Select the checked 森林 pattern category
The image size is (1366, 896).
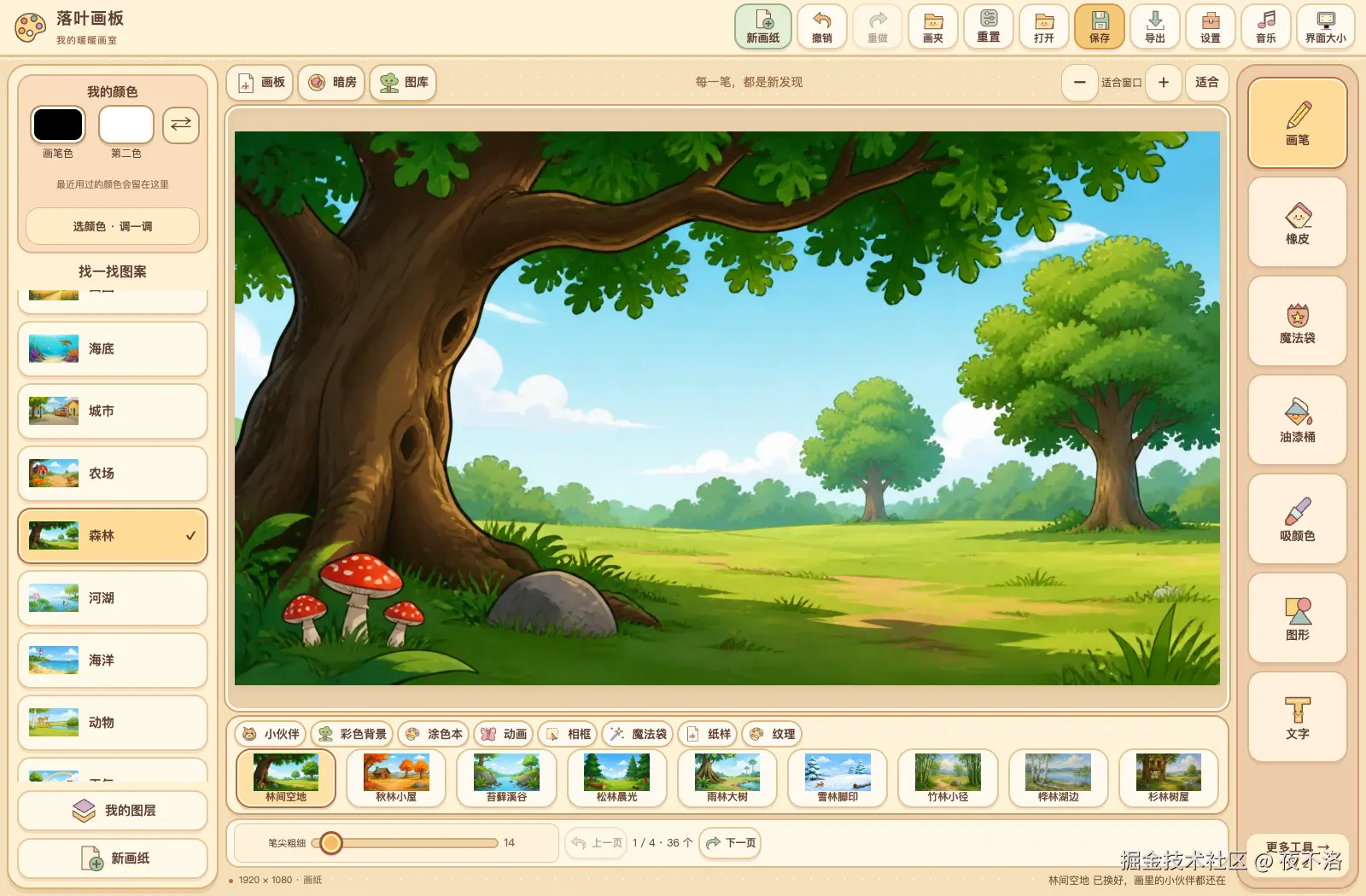[x=113, y=536]
